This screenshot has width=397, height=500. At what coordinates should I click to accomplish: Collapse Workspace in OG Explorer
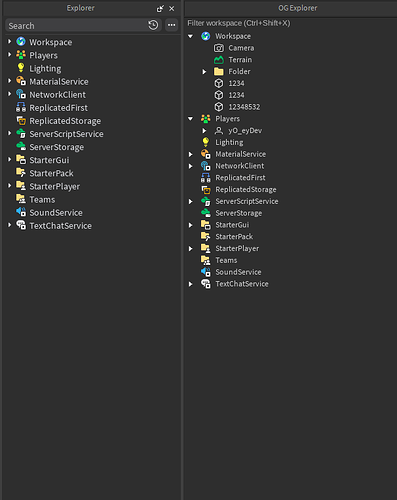pos(190,36)
